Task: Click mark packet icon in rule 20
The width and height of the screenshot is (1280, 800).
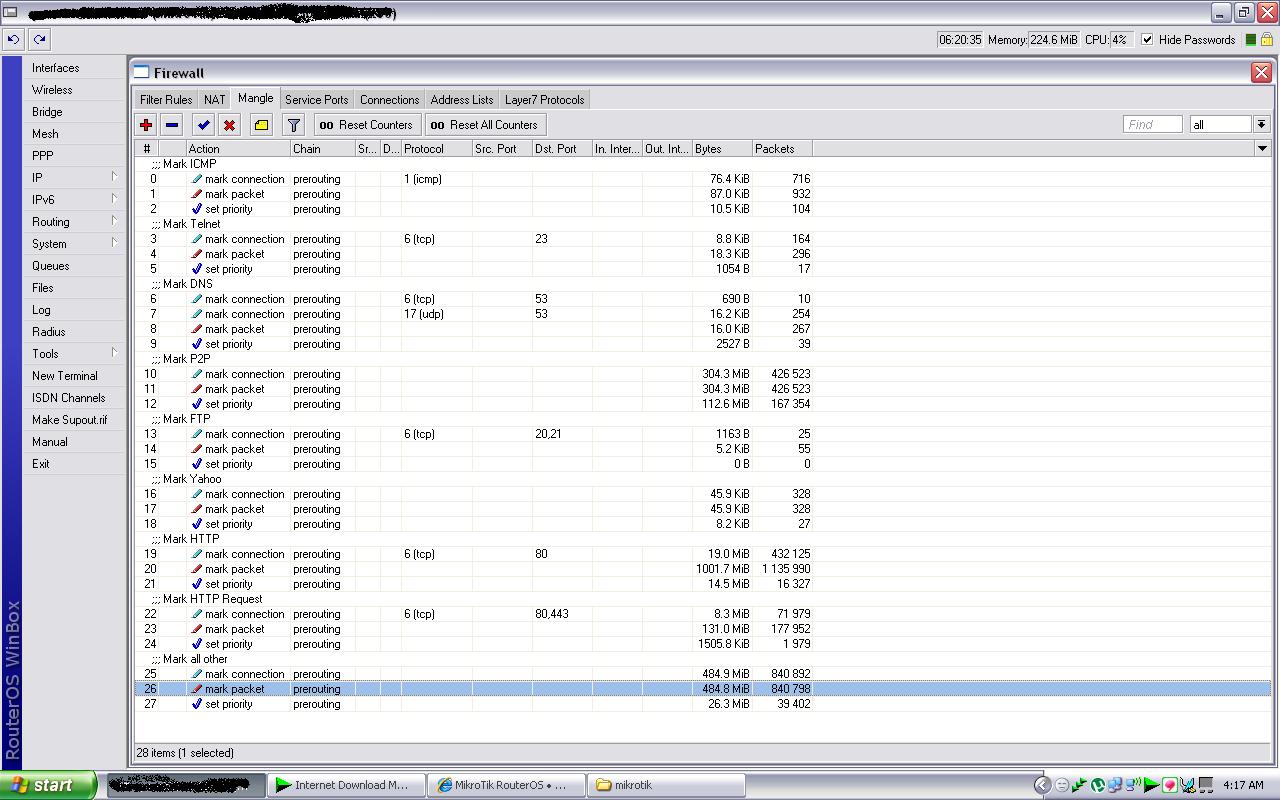Action: (197, 569)
